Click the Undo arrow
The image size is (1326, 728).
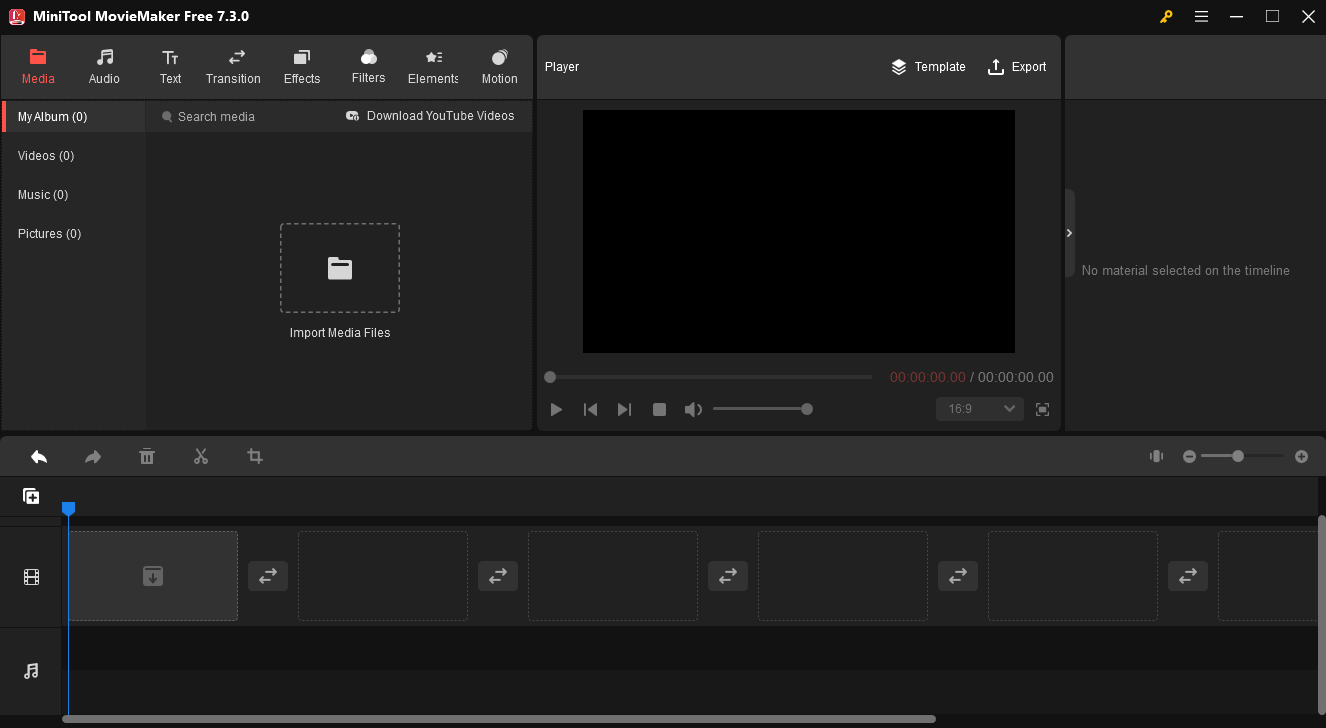[39, 456]
